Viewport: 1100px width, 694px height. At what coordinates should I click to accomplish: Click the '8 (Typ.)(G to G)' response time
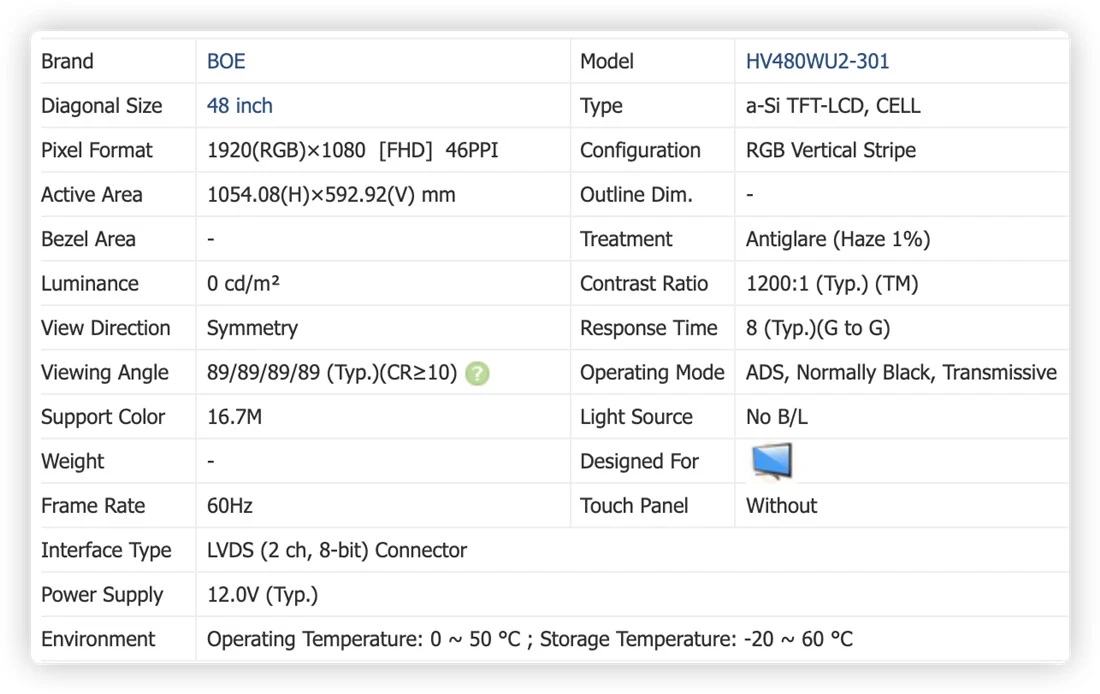coord(818,328)
